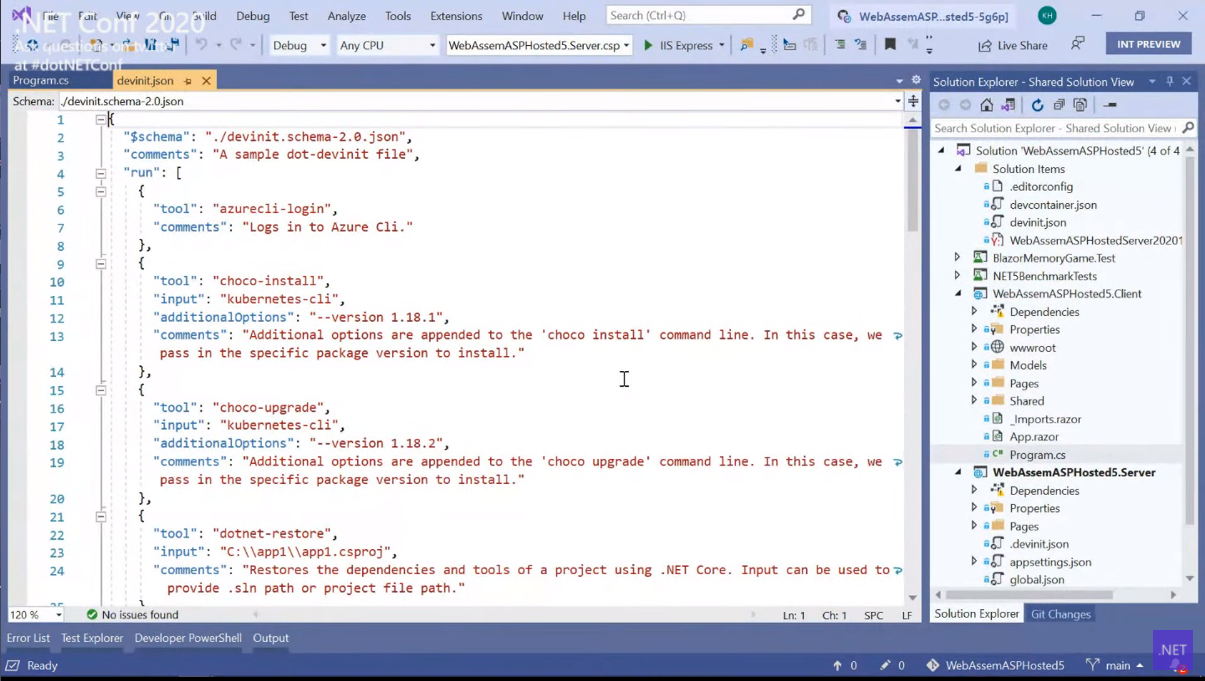Click Forward arrow in Solution Explorer toolbar
The width and height of the screenshot is (1205, 681).
(x=965, y=105)
